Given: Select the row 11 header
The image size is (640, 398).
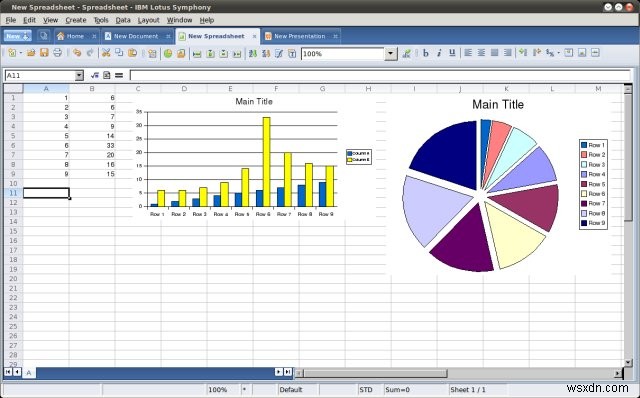Looking at the screenshot, I should pyautogui.click(x=13, y=193).
